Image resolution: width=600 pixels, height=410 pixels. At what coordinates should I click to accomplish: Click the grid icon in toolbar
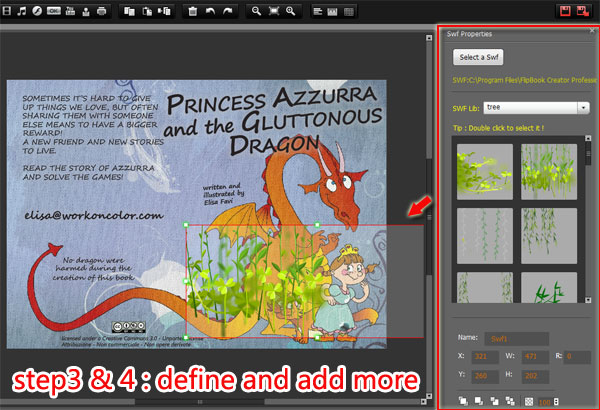click(349, 11)
